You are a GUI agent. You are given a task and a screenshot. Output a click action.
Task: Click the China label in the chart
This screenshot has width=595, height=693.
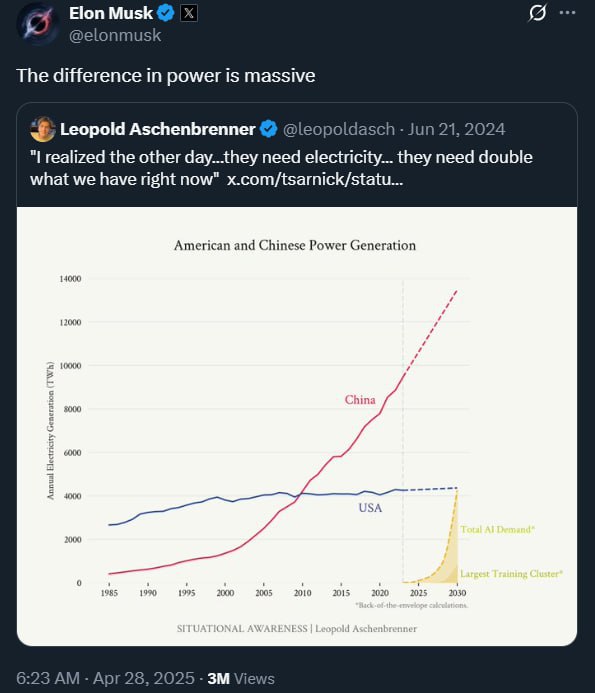tap(360, 400)
